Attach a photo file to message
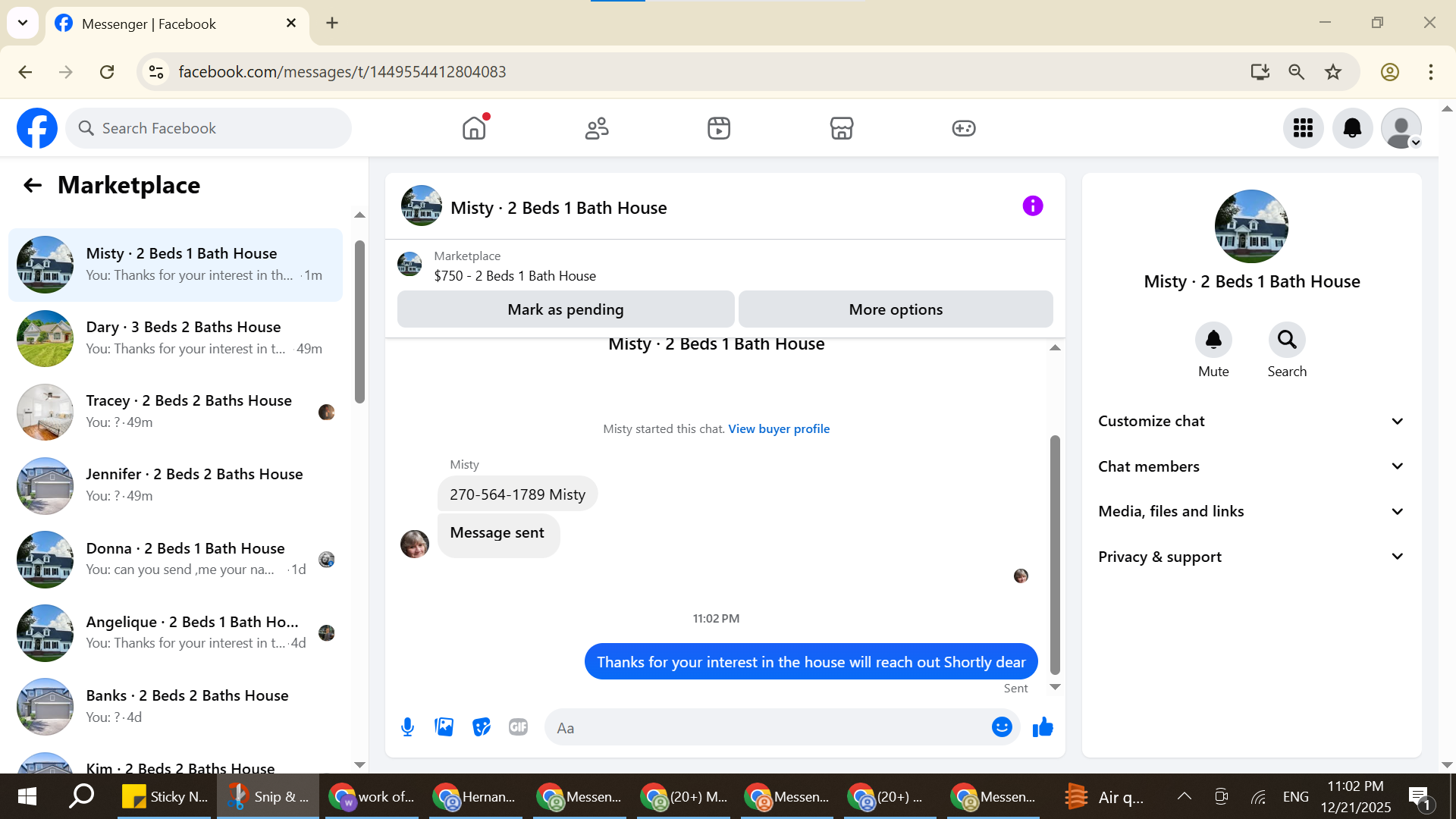 pos(444,727)
